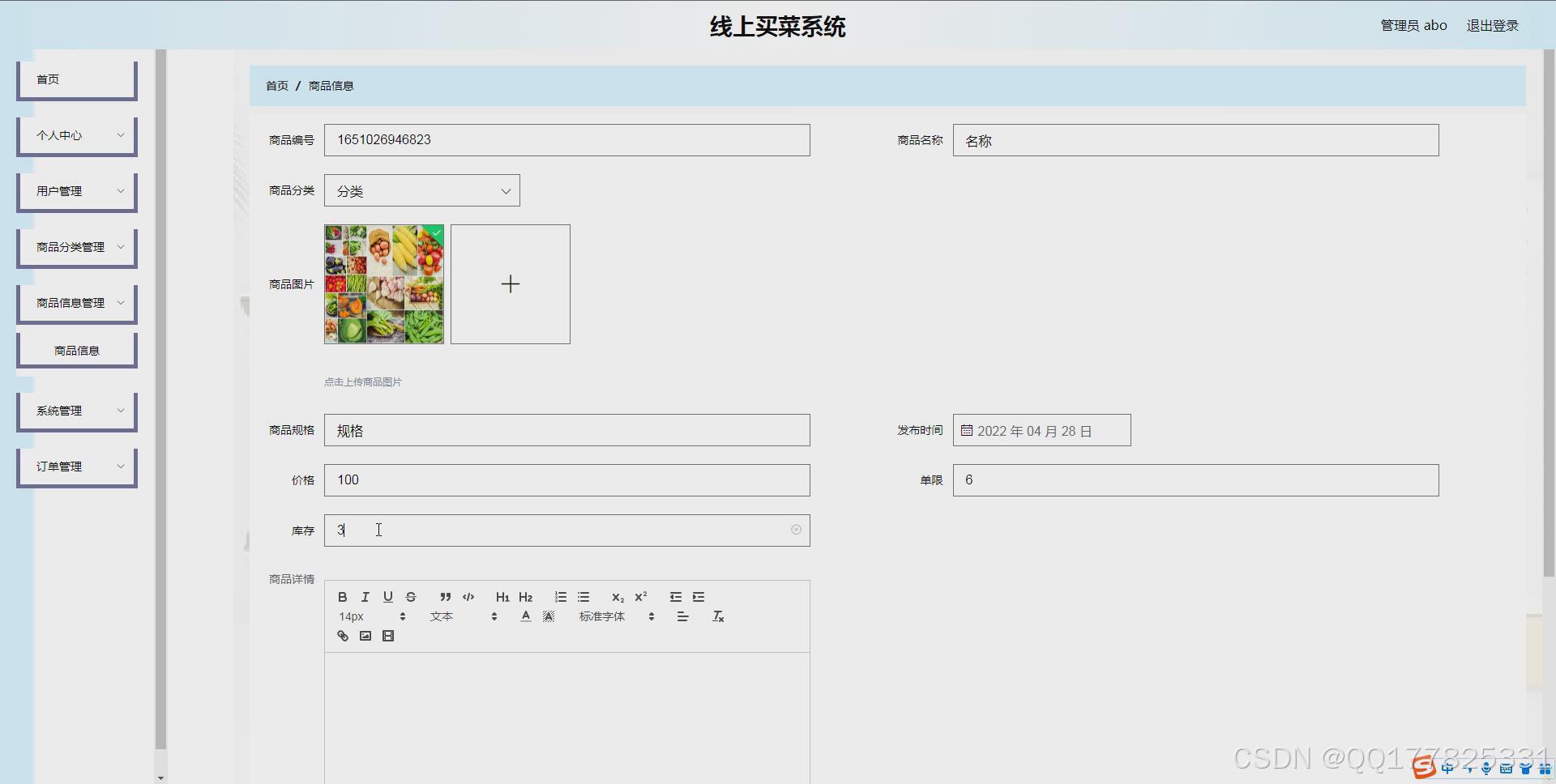Focus the 商品规格 input field
Screen dimensions: 1556x784
coord(567,430)
